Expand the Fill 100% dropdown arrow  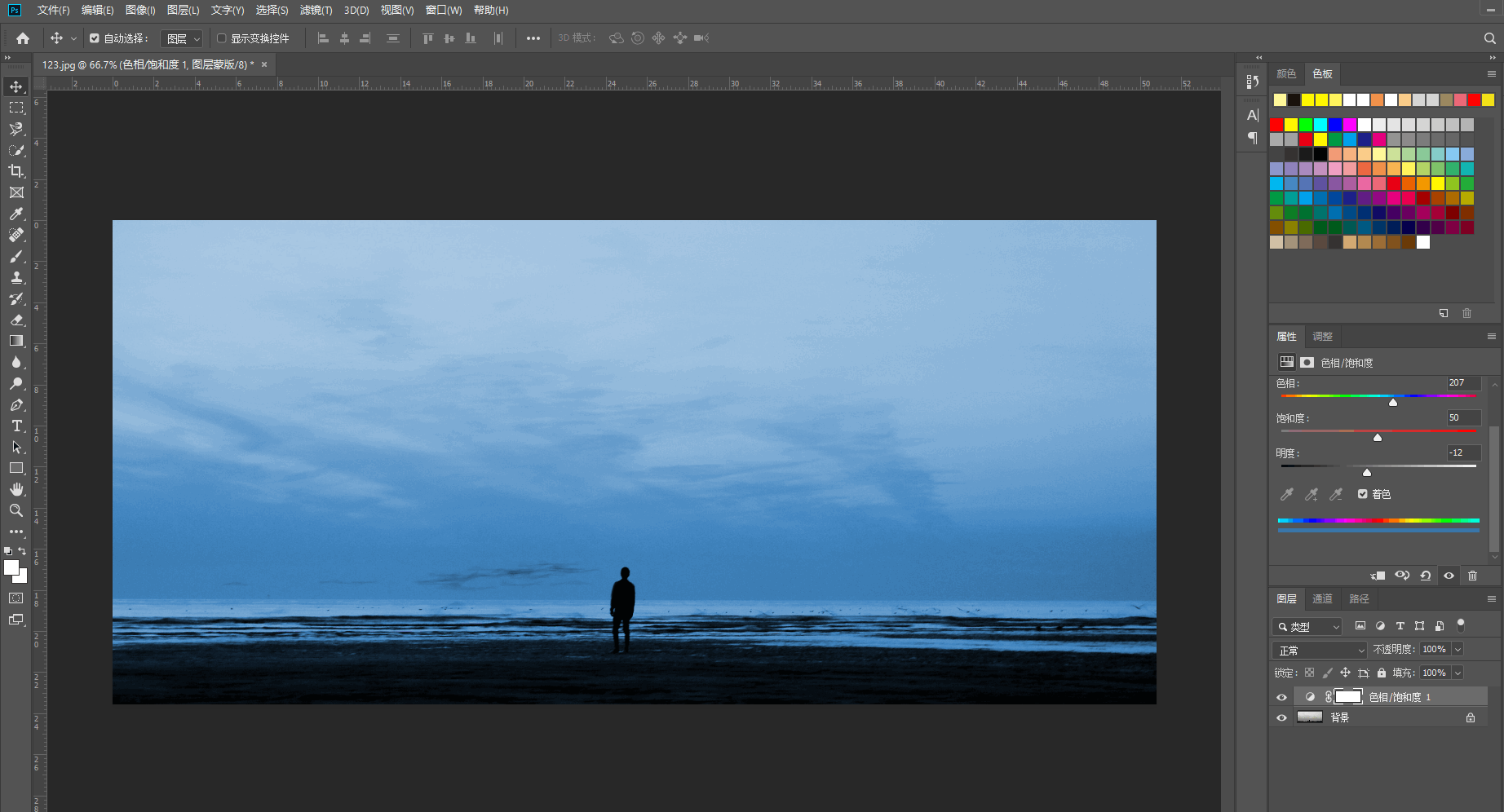(1458, 673)
